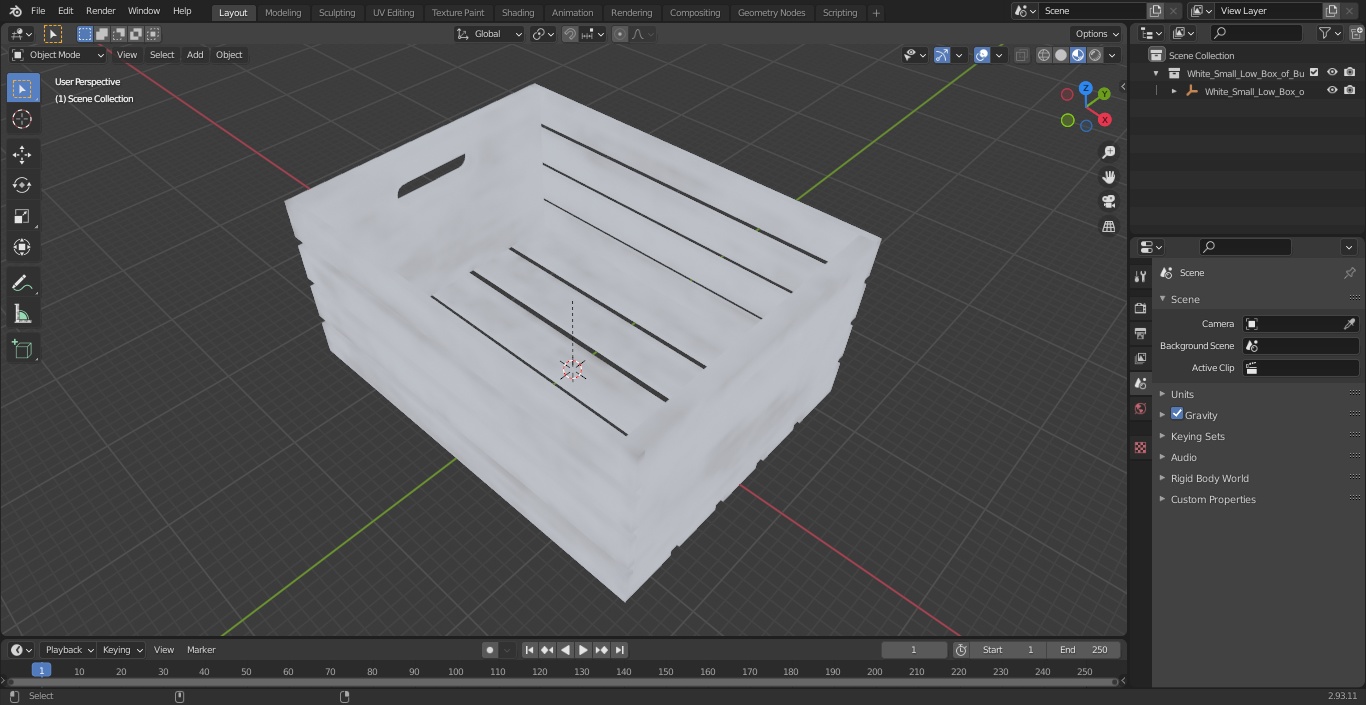The image size is (1366, 705).
Task: Select the Measure tool
Action: [x=22, y=315]
